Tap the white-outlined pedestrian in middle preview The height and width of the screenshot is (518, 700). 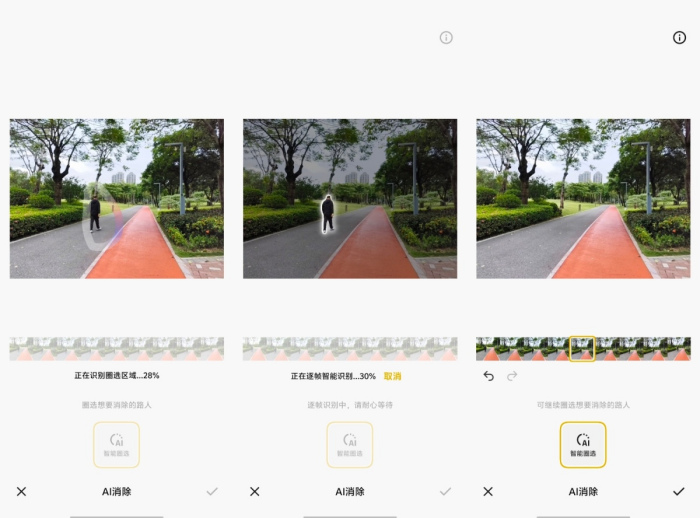pyautogui.click(x=327, y=214)
